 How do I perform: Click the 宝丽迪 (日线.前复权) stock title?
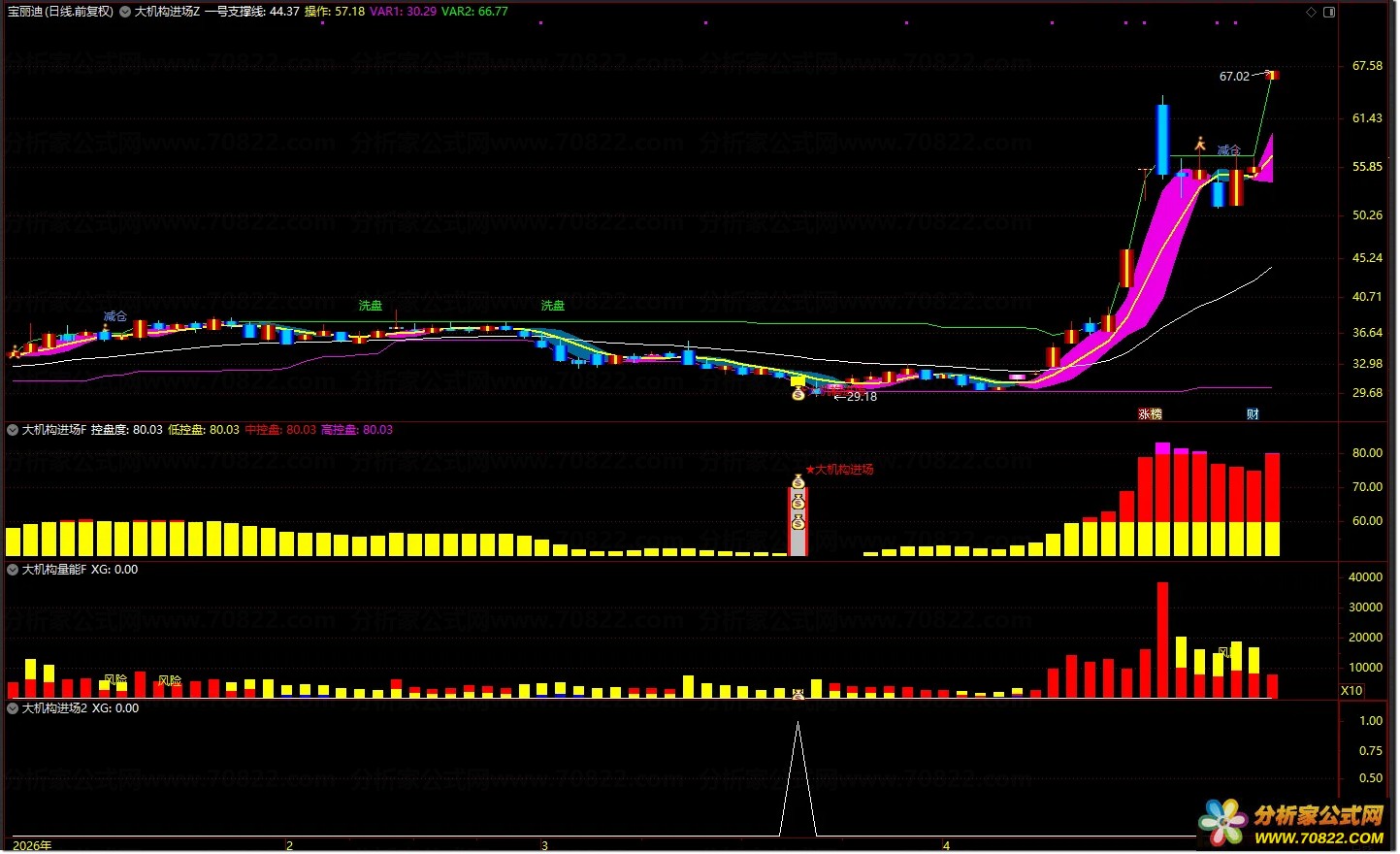(x=60, y=12)
